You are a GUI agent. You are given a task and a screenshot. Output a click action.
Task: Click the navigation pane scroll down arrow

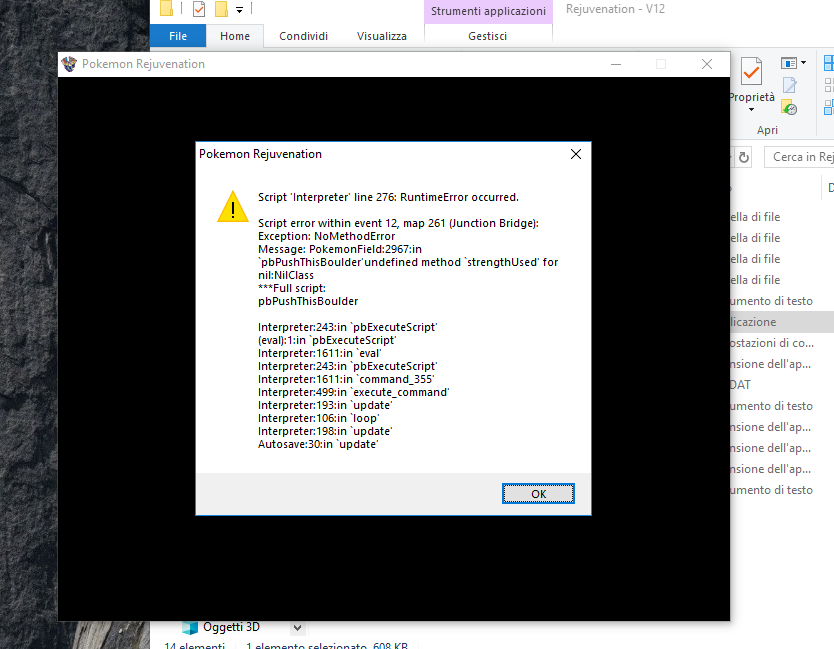pyautogui.click(x=297, y=627)
